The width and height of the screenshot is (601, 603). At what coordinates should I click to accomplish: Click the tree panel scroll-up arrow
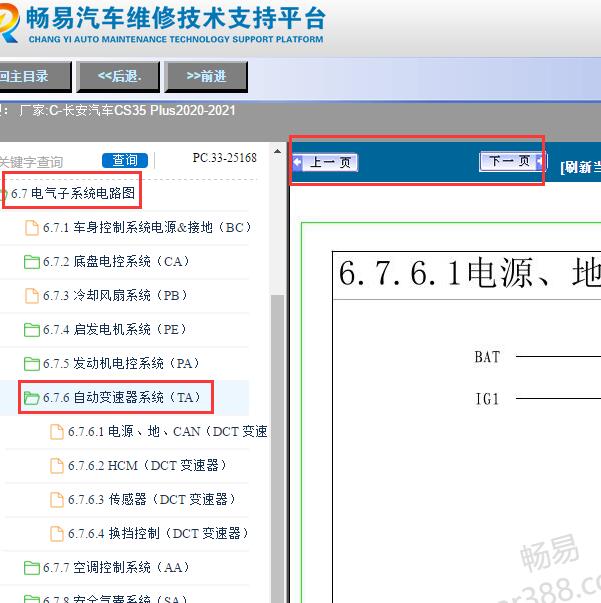(x=277, y=152)
